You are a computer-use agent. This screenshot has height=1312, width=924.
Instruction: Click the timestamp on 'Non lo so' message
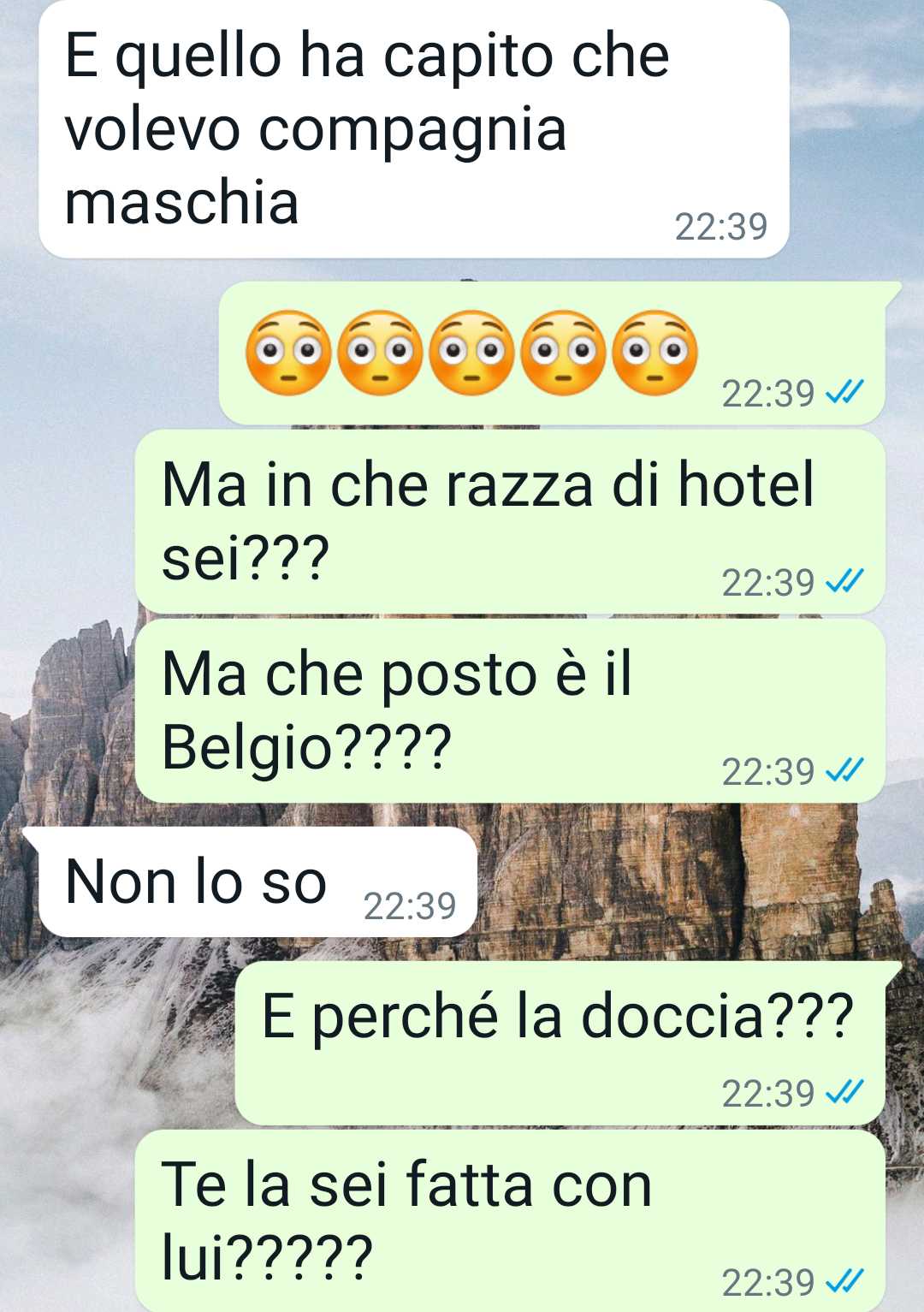tap(410, 905)
